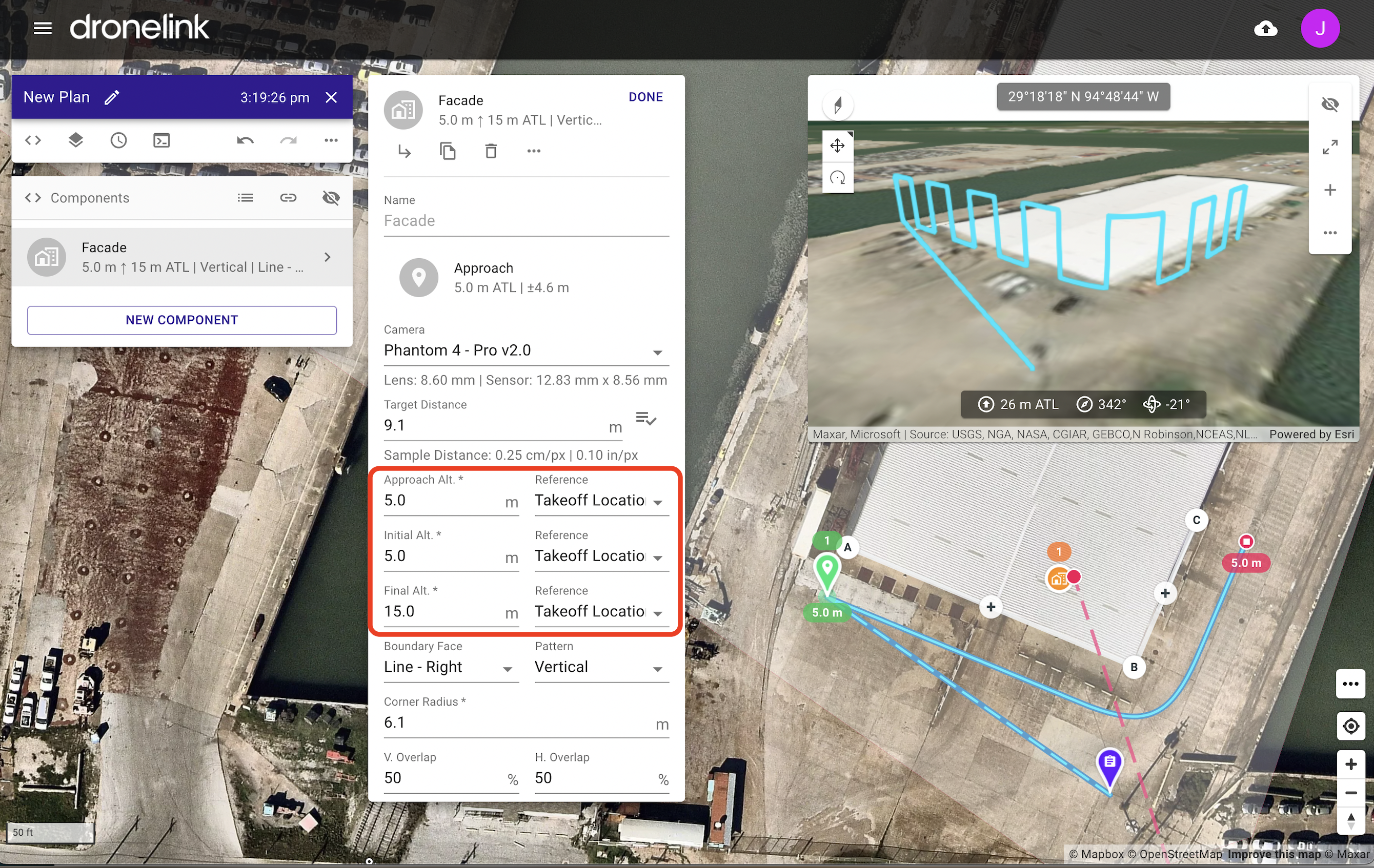The width and height of the screenshot is (1374, 868).
Task: Click the Final Alt. value field
Action: click(x=451, y=611)
